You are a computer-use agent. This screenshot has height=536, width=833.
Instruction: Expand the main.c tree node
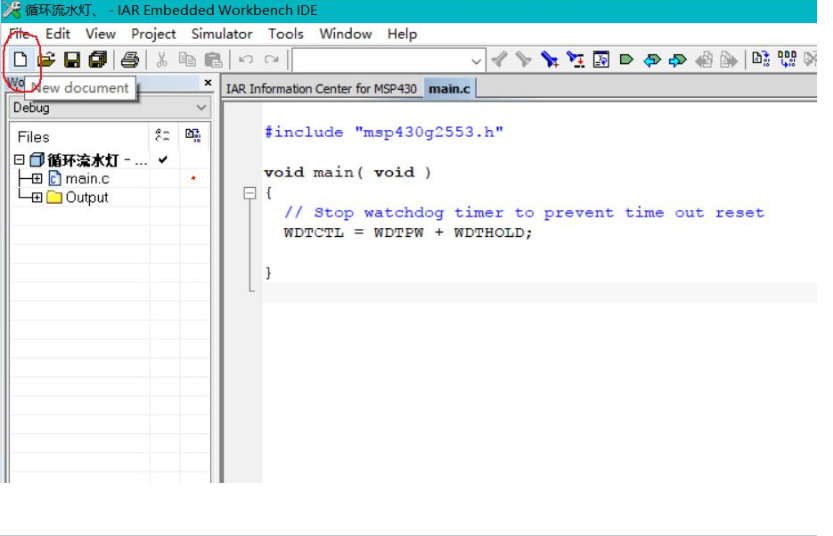pos(37,178)
